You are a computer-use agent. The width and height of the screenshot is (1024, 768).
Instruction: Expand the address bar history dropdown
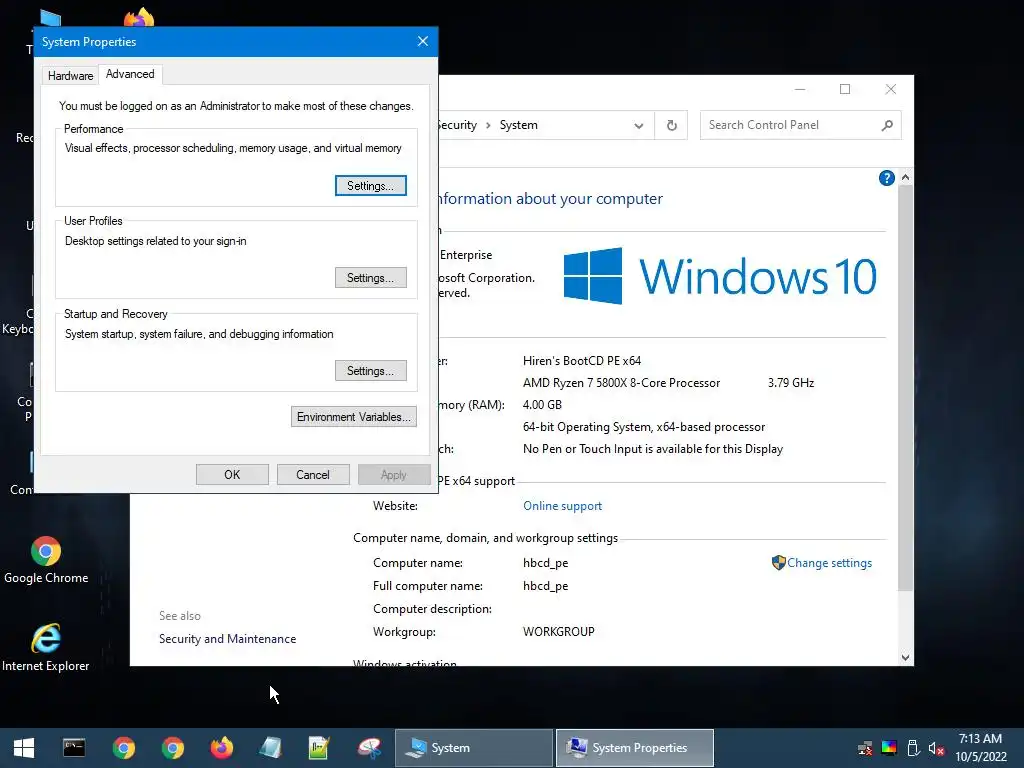pos(639,126)
